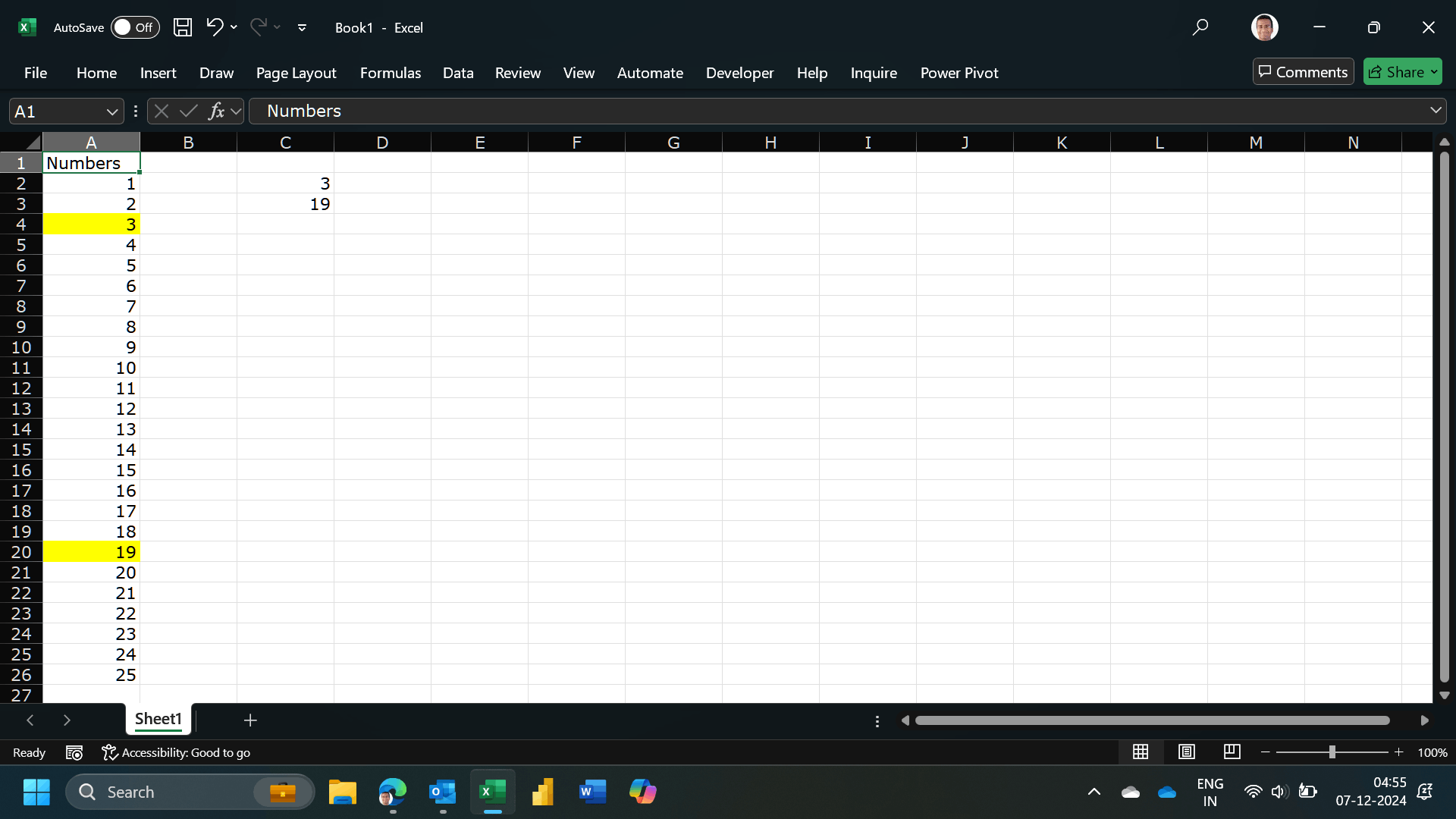Open the Outlook app in taskbar
Viewport: 1456px width, 819px height.
tap(442, 792)
